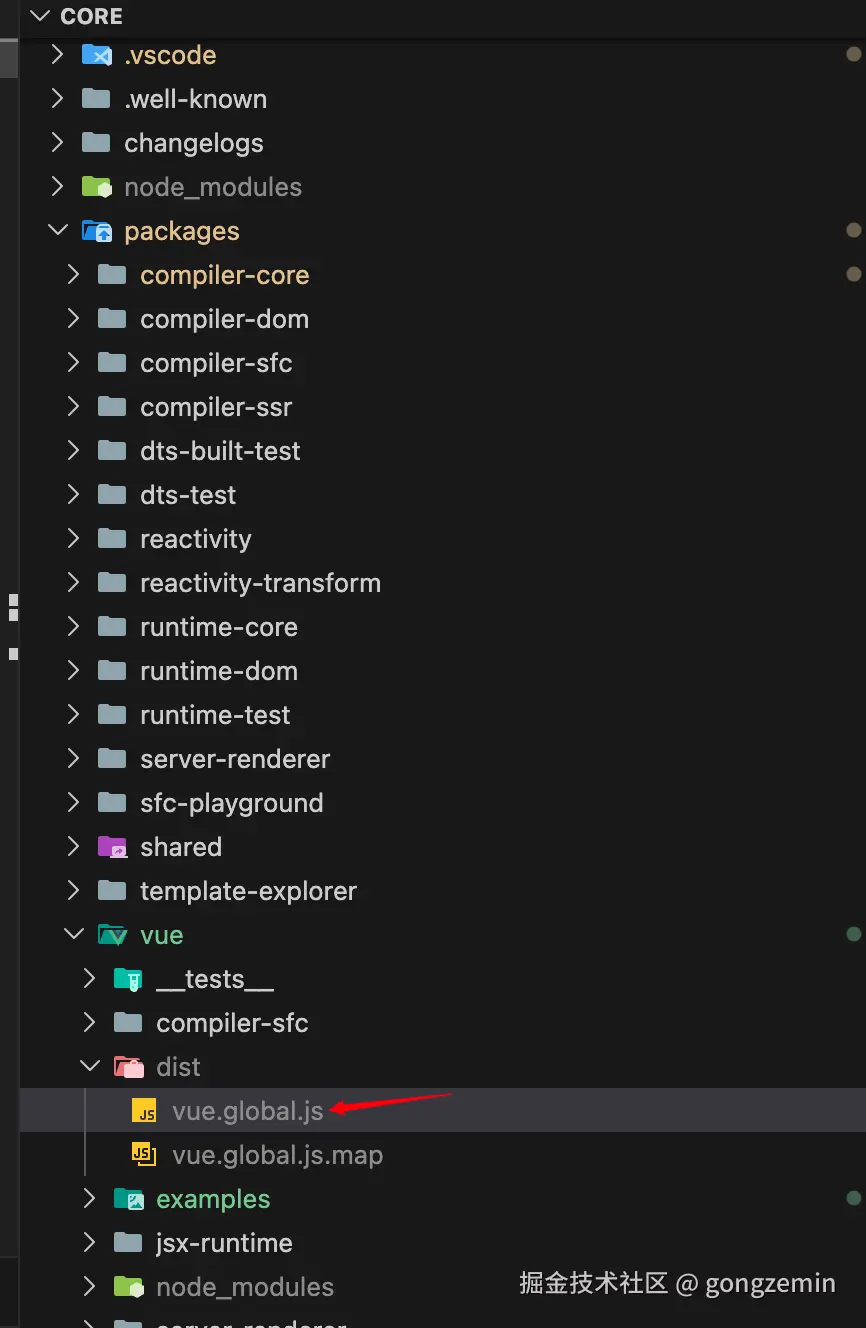Collapse the dist folder chevron
Viewport: 866px width, 1328px height.
[89, 1067]
